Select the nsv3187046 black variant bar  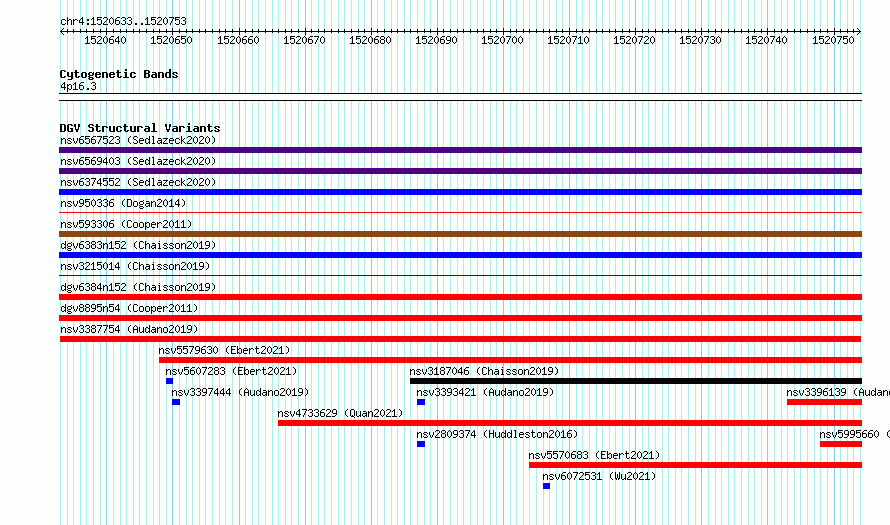[x=636, y=381]
